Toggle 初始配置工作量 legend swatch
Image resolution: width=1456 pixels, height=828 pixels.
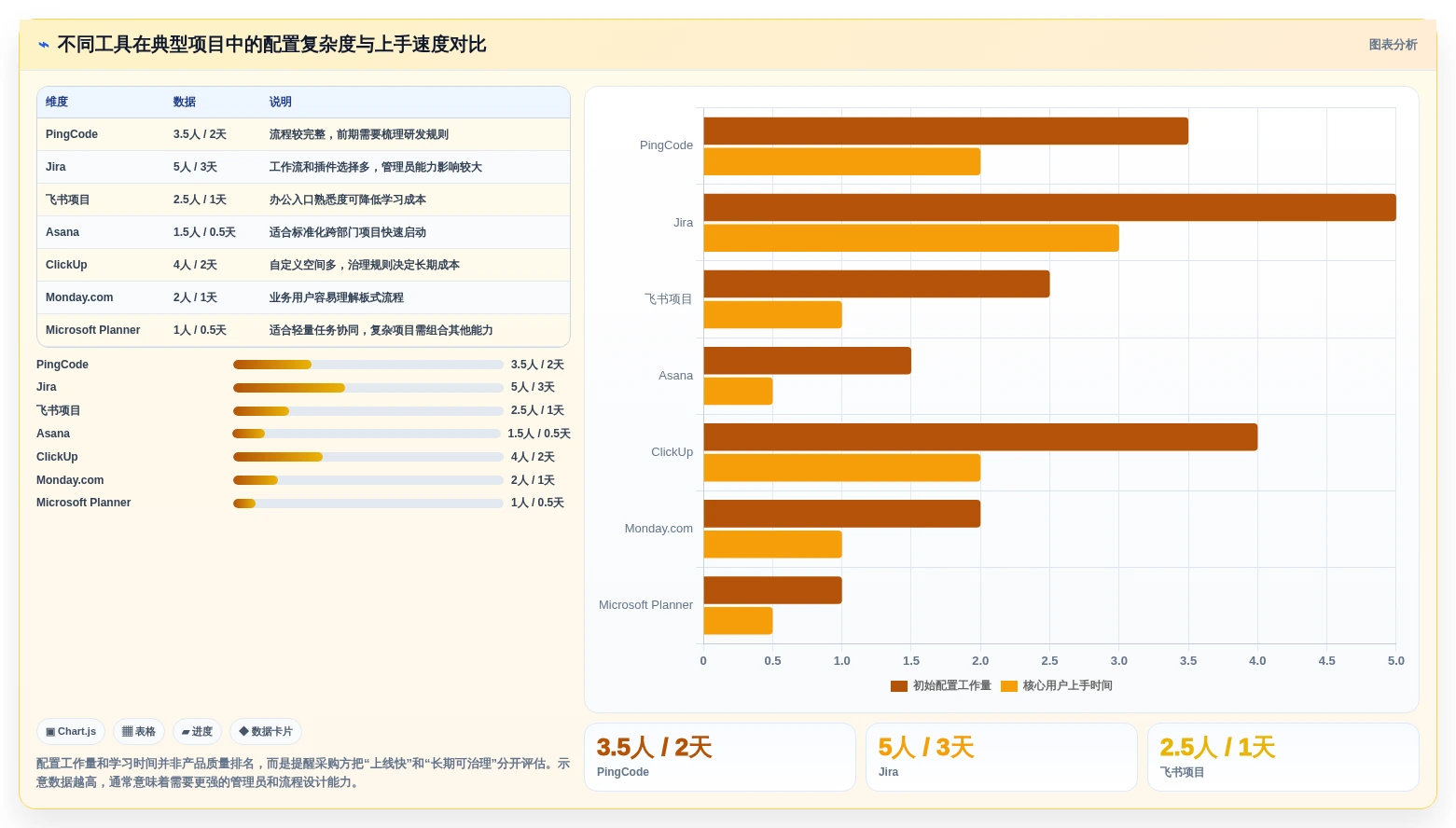pos(899,686)
